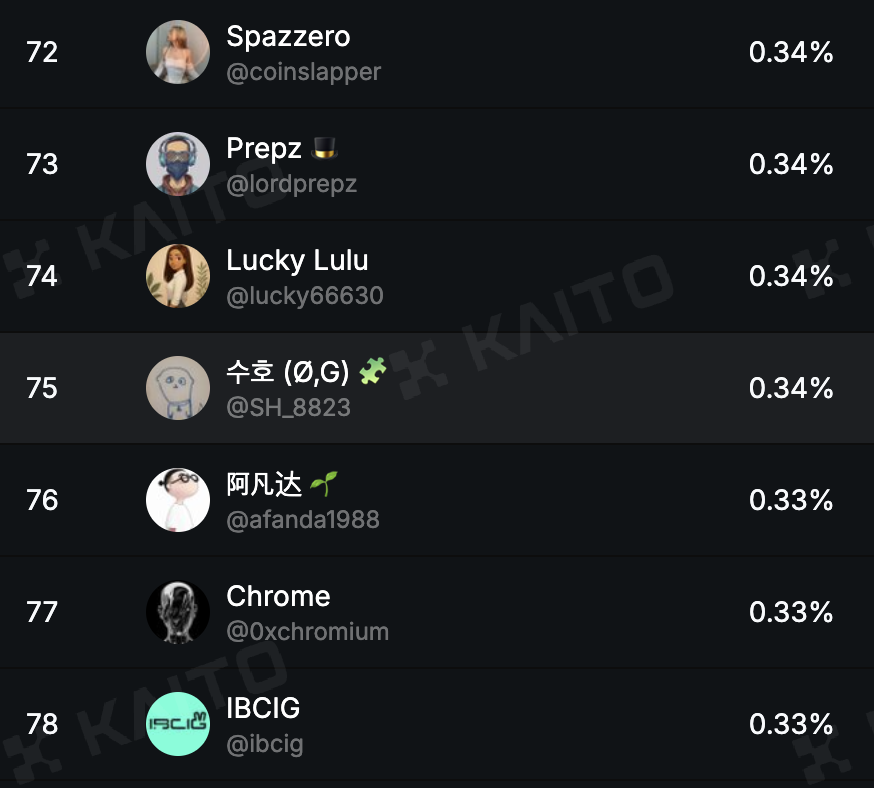Open the @lordprepz handle link

tap(292, 184)
